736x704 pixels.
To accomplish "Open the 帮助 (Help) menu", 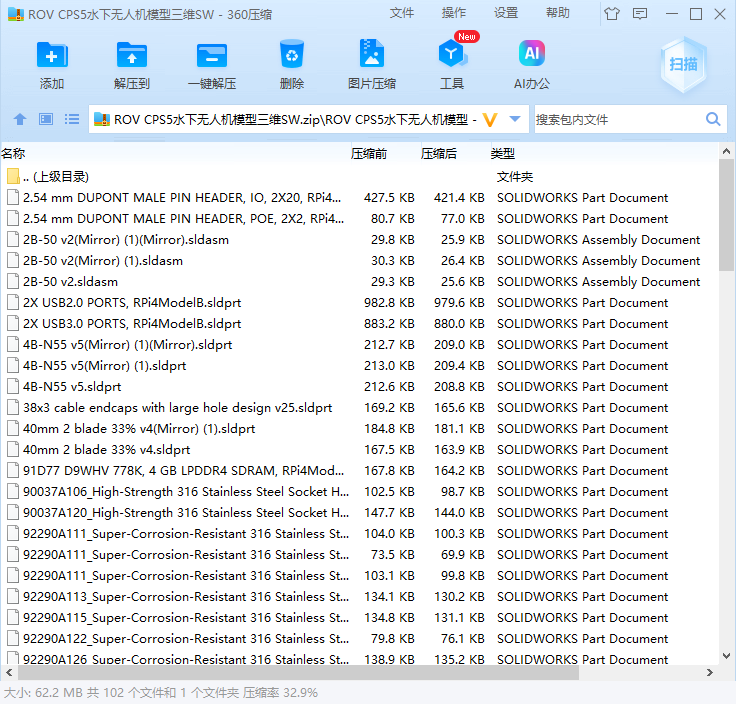I will pos(558,13).
